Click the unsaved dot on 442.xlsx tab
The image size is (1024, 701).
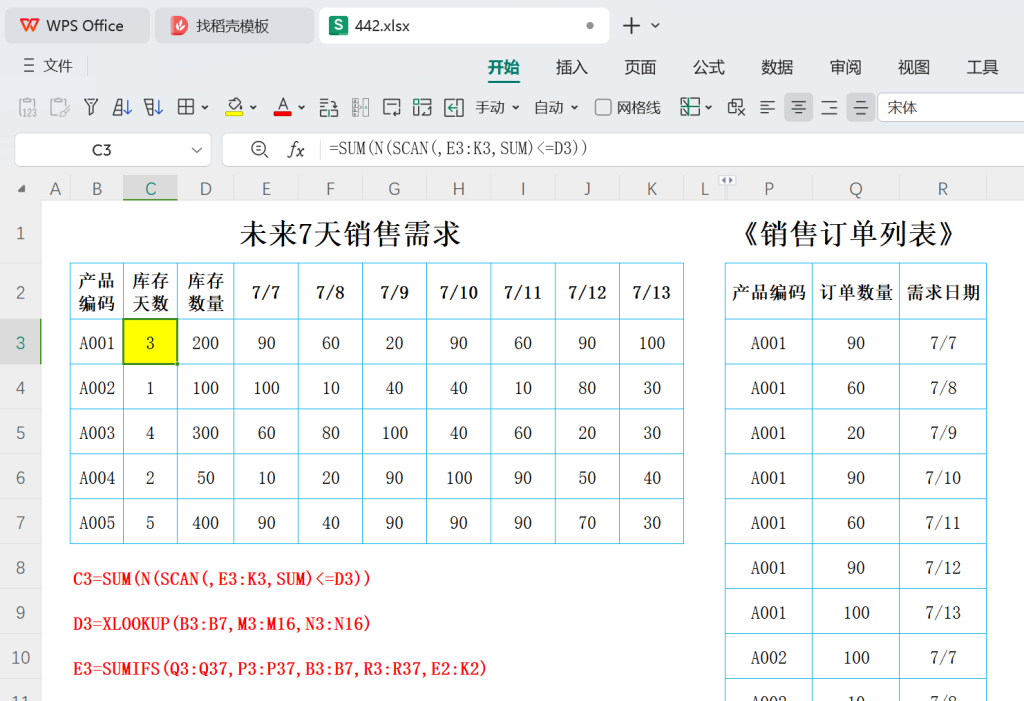click(x=590, y=25)
